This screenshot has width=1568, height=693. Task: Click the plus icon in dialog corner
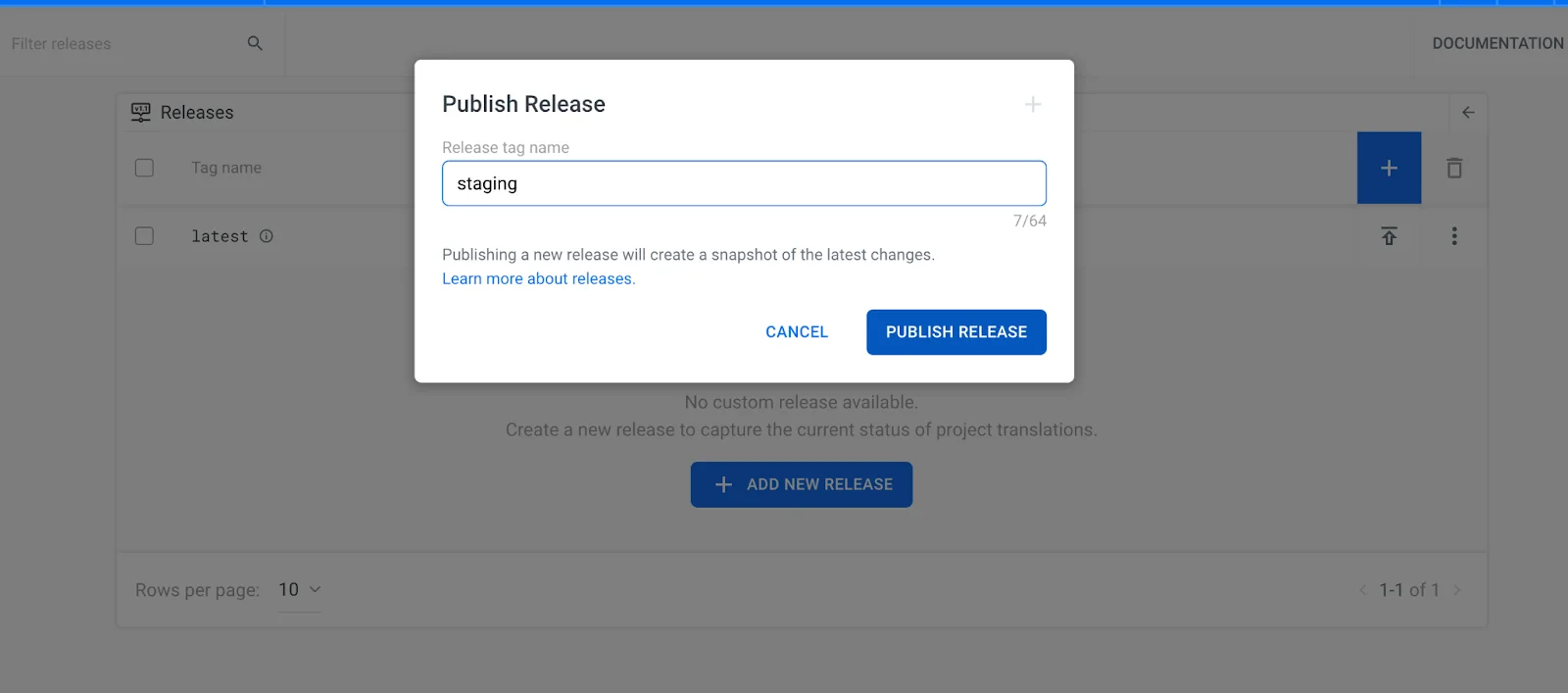point(1032,104)
